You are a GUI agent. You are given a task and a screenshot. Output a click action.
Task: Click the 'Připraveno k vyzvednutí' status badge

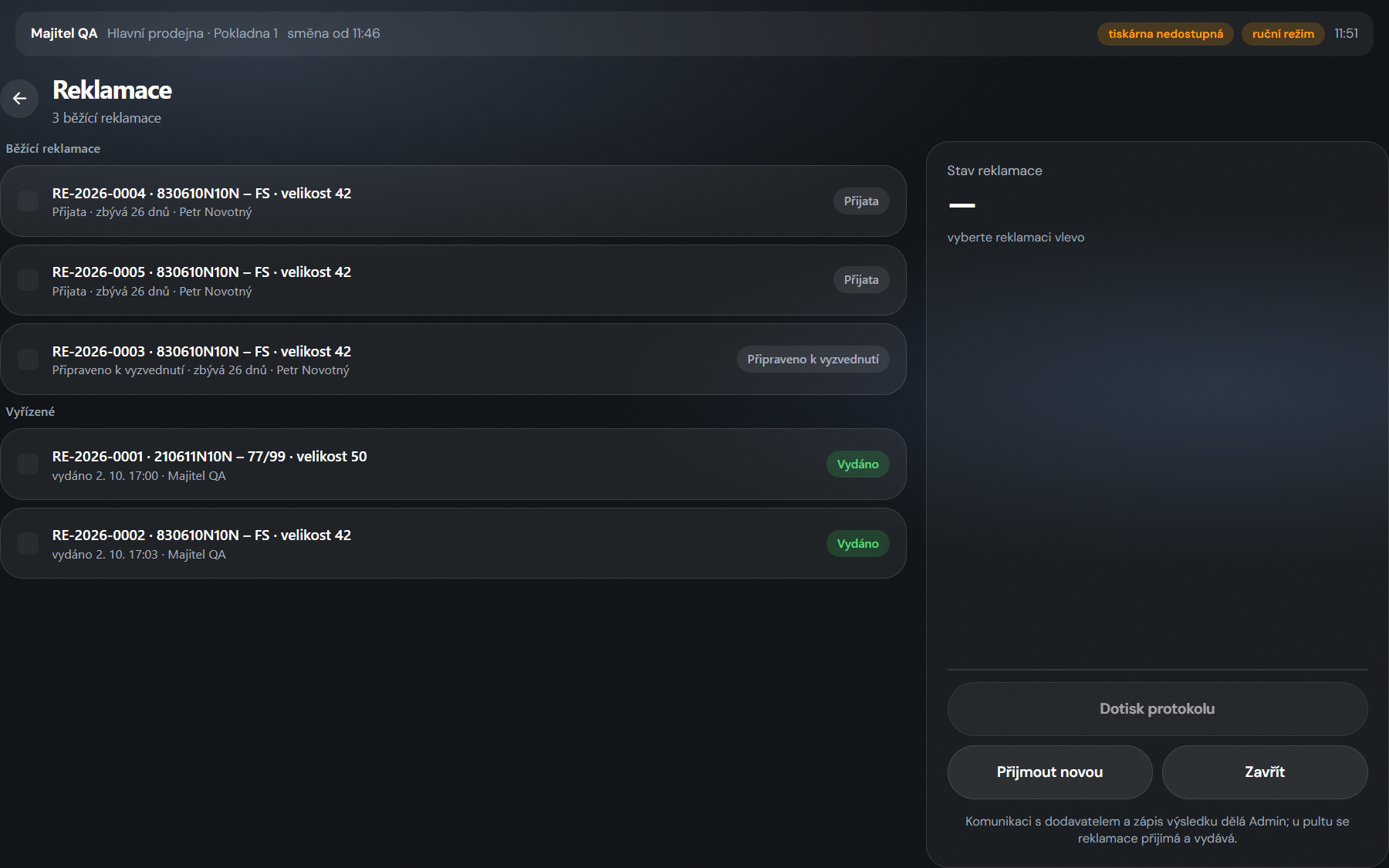(x=813, y=360)
